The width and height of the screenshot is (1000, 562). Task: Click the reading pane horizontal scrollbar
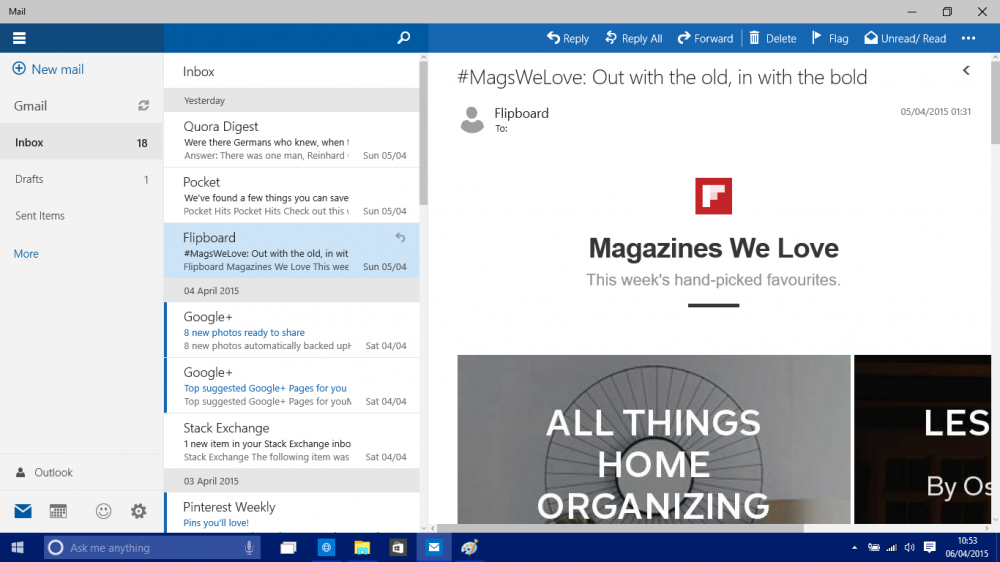(x=620, y=528)
